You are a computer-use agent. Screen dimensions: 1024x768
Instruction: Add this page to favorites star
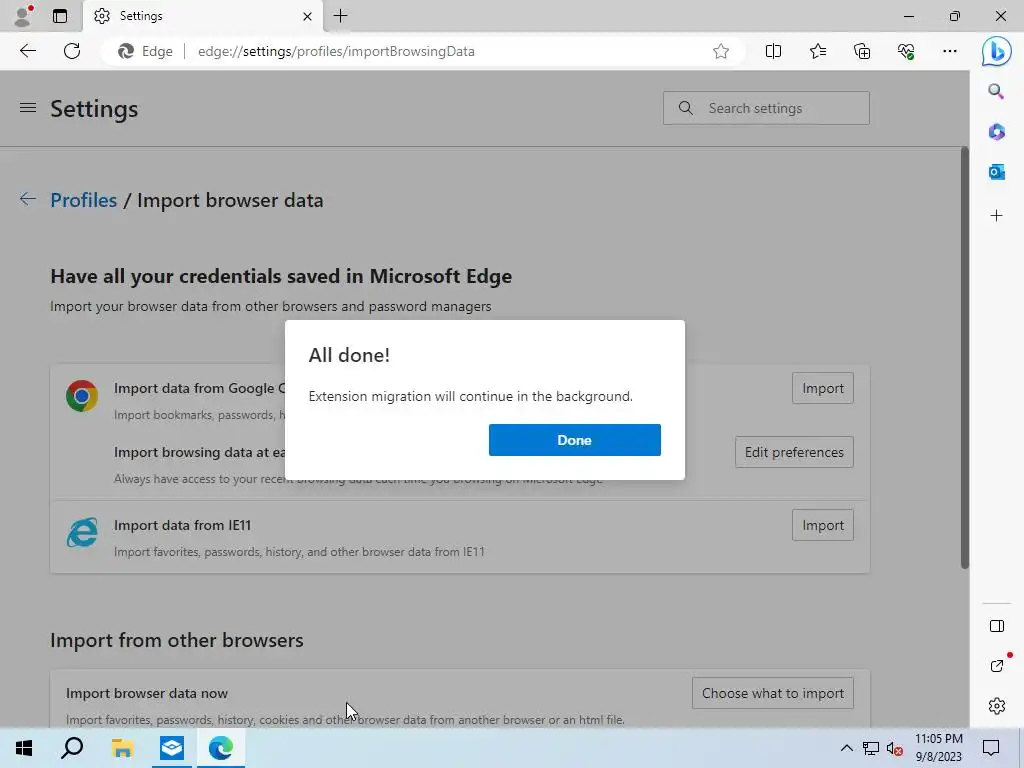click(720, 51)
